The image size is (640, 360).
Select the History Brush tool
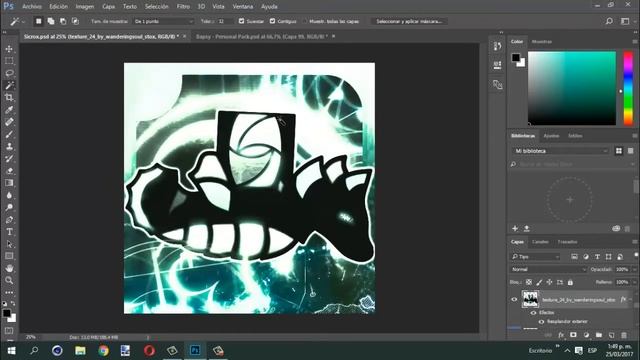click(x=9, y=159)
